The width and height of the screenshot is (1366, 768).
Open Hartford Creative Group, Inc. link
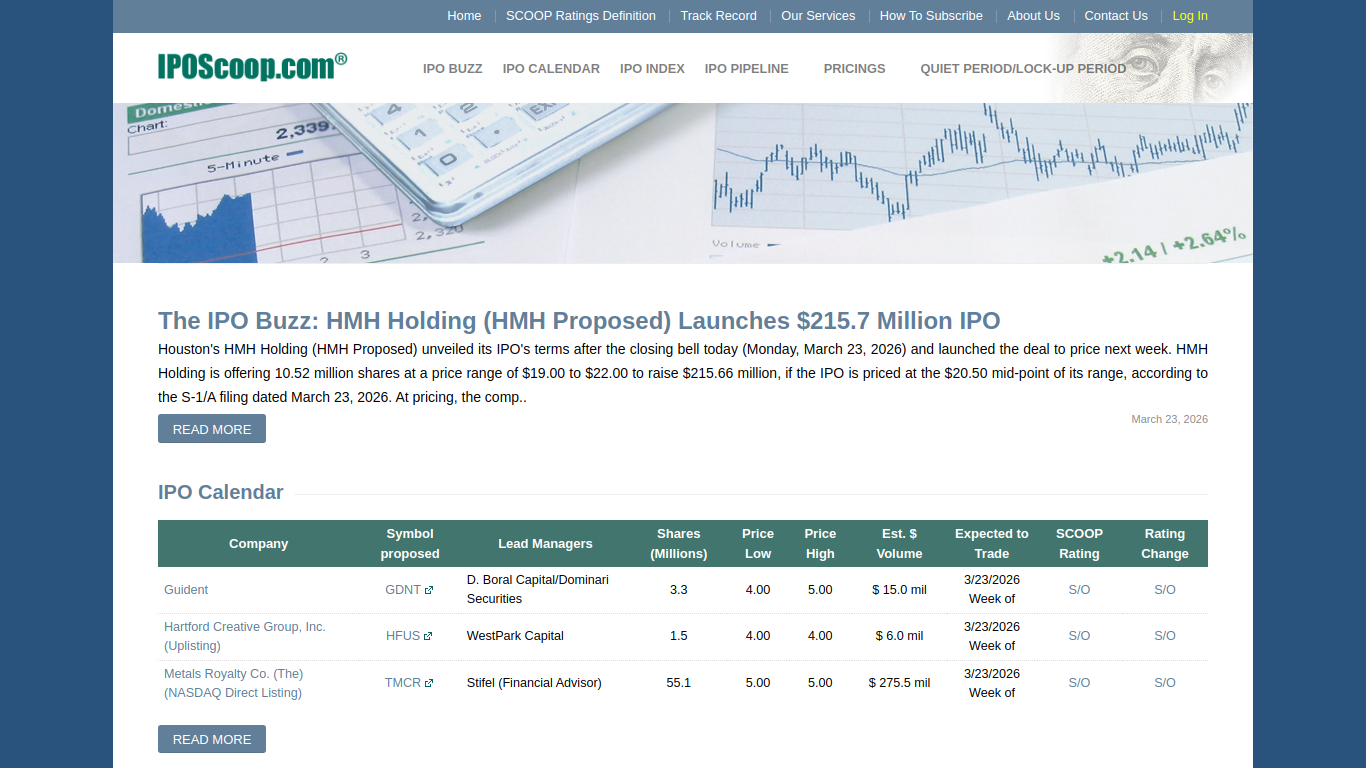(245, 636)
